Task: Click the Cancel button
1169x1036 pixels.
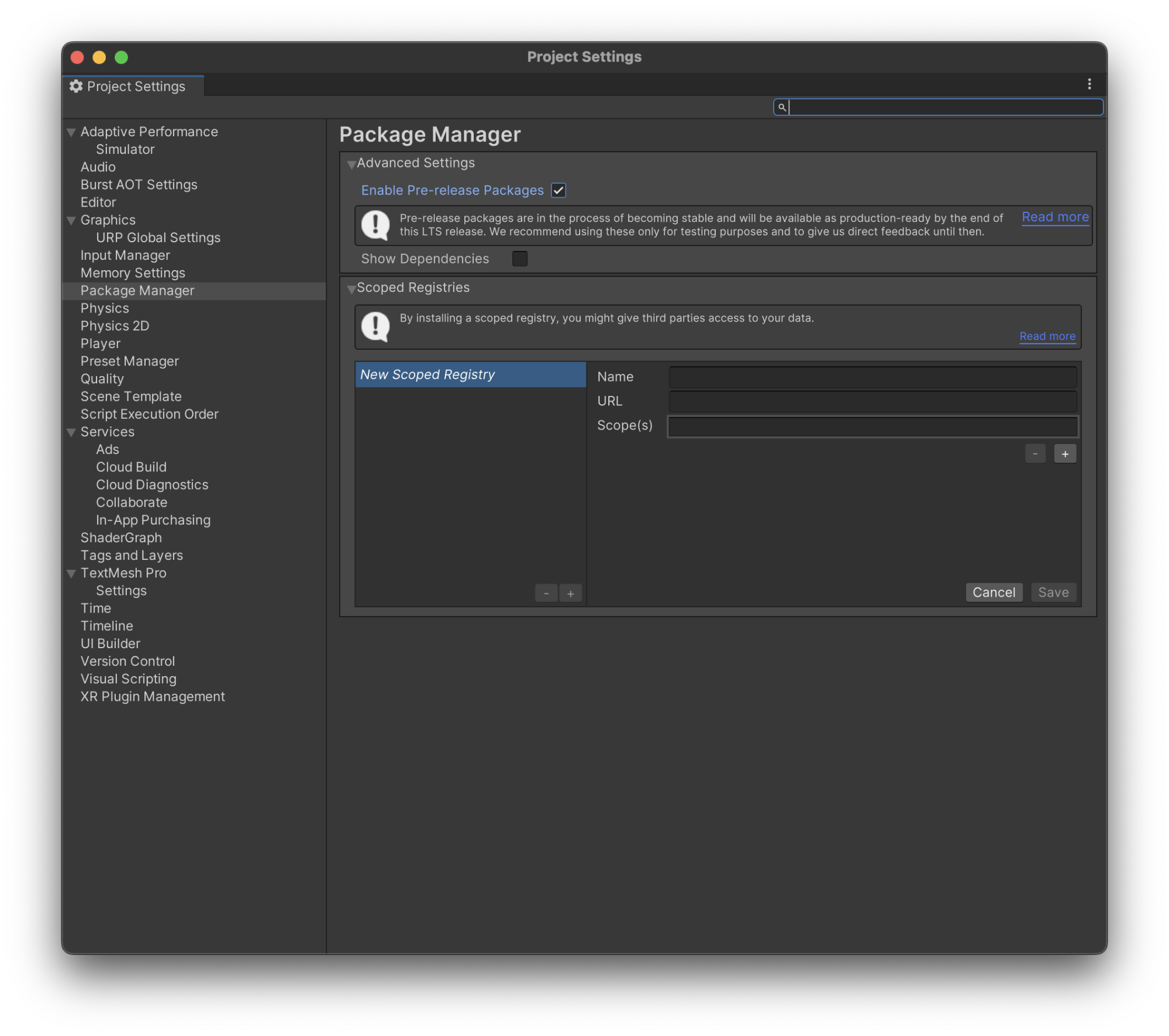Action: tap(994, 592)
